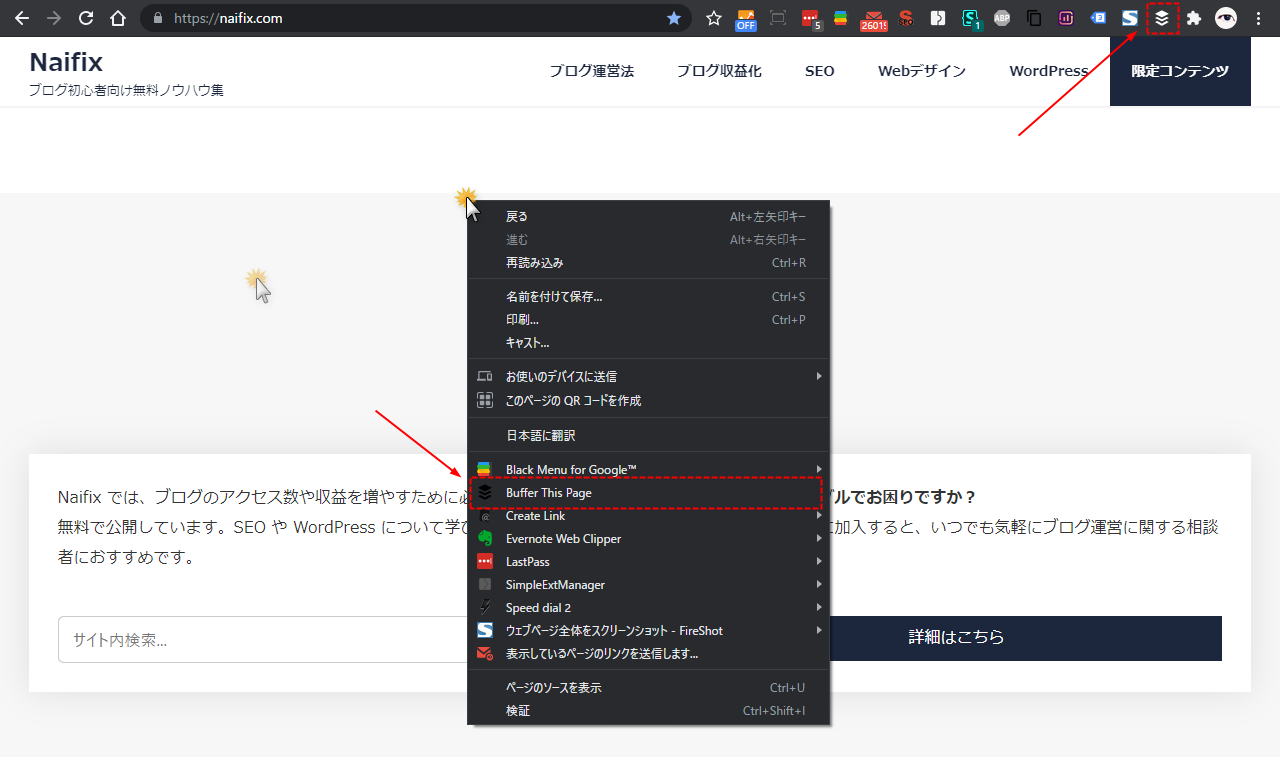Choose 戻る from the context menu

(x=649, y=217)
